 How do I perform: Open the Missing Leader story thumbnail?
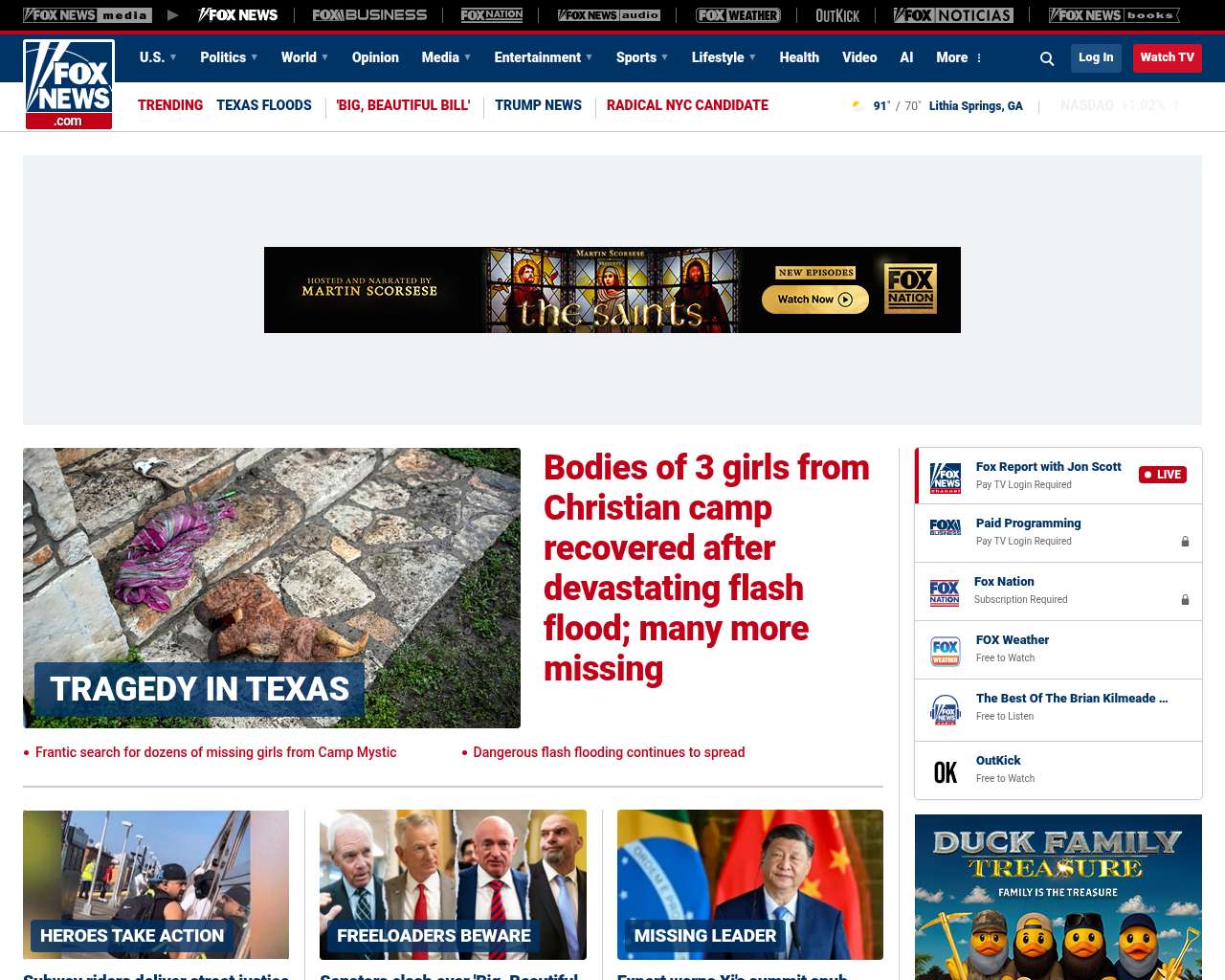tap(750, 885)
